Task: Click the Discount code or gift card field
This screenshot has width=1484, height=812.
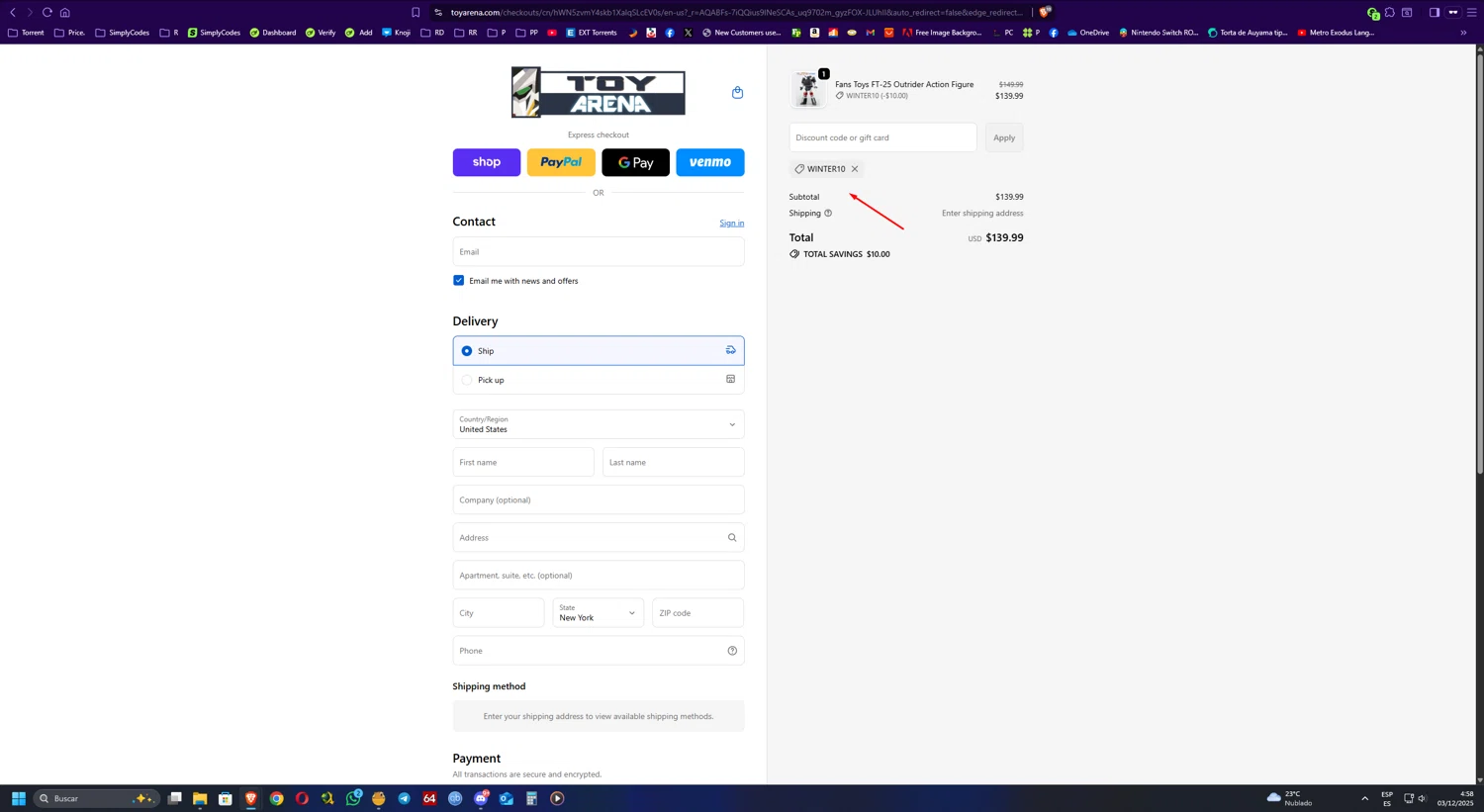Action: pos(882,137)
